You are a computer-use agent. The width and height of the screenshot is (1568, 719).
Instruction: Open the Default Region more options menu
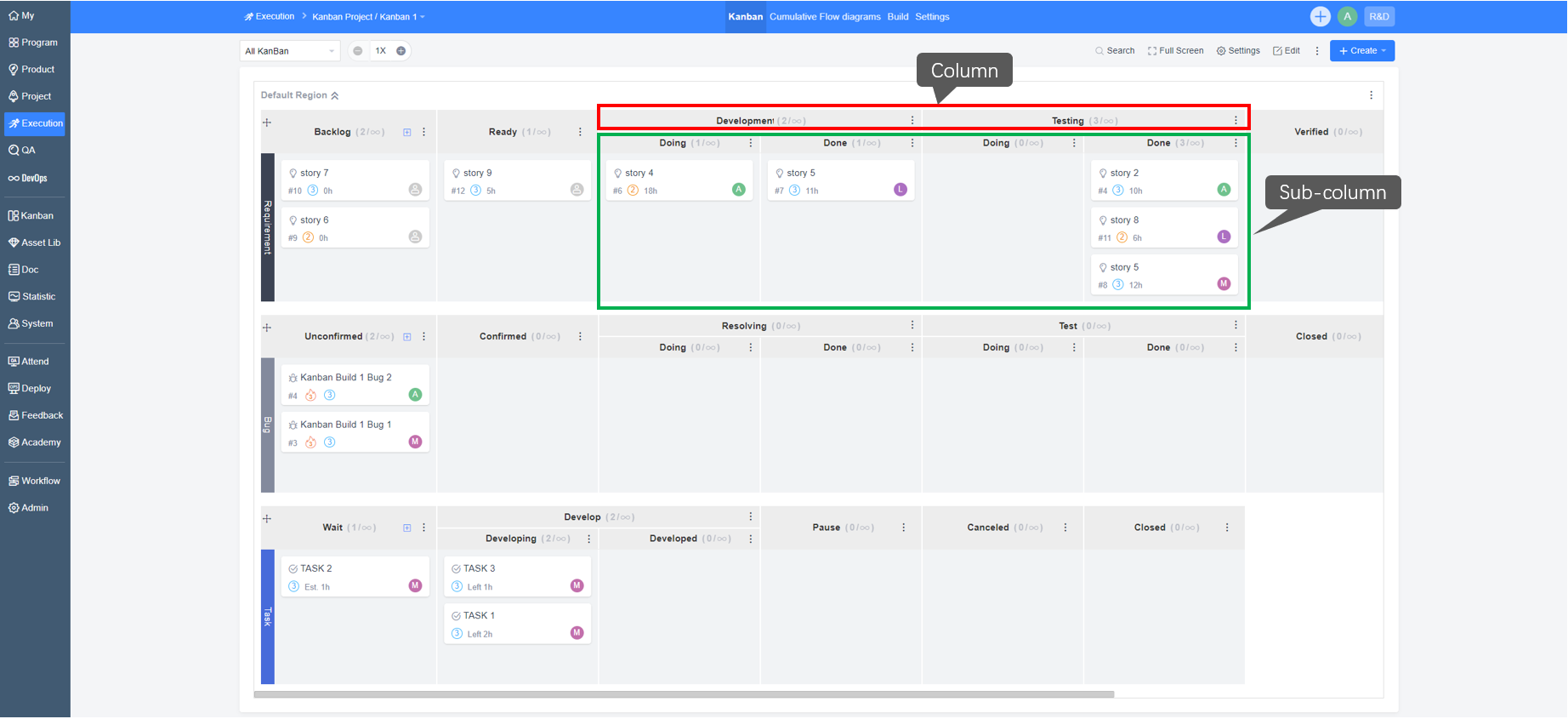coord(1371,95)
